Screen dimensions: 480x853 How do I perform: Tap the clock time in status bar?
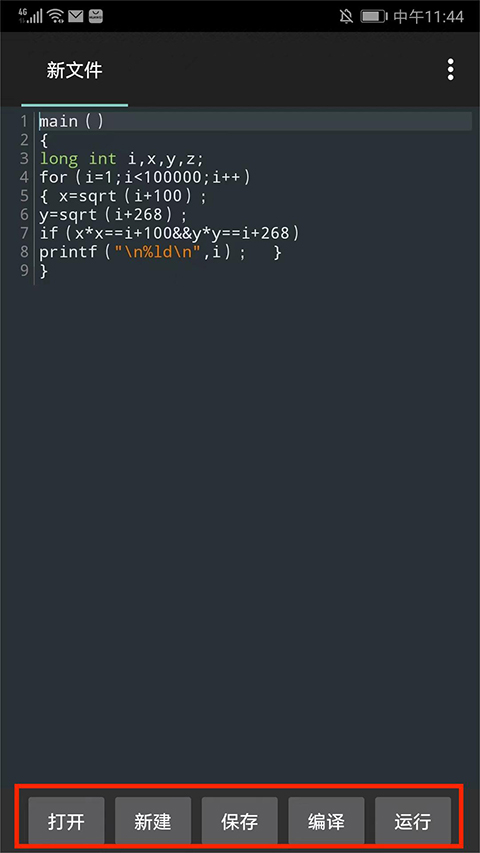[429, 16]
